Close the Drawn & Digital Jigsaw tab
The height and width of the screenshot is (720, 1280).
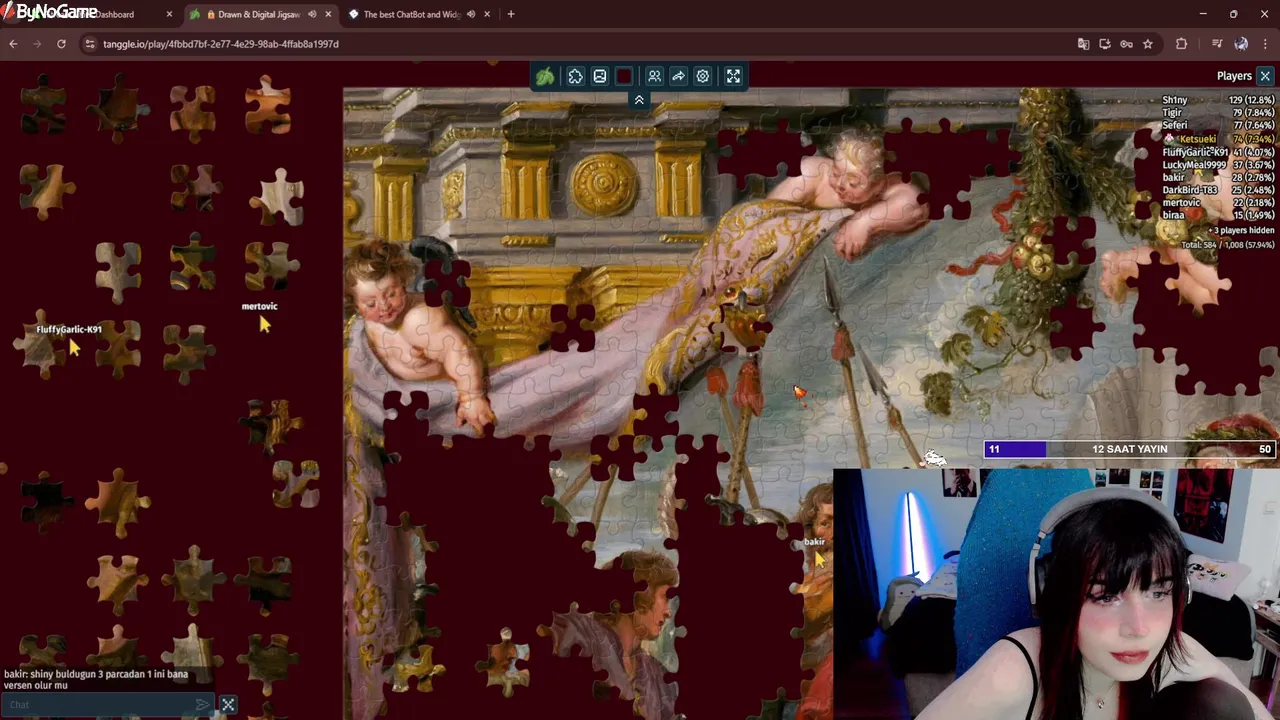point(328,14)
